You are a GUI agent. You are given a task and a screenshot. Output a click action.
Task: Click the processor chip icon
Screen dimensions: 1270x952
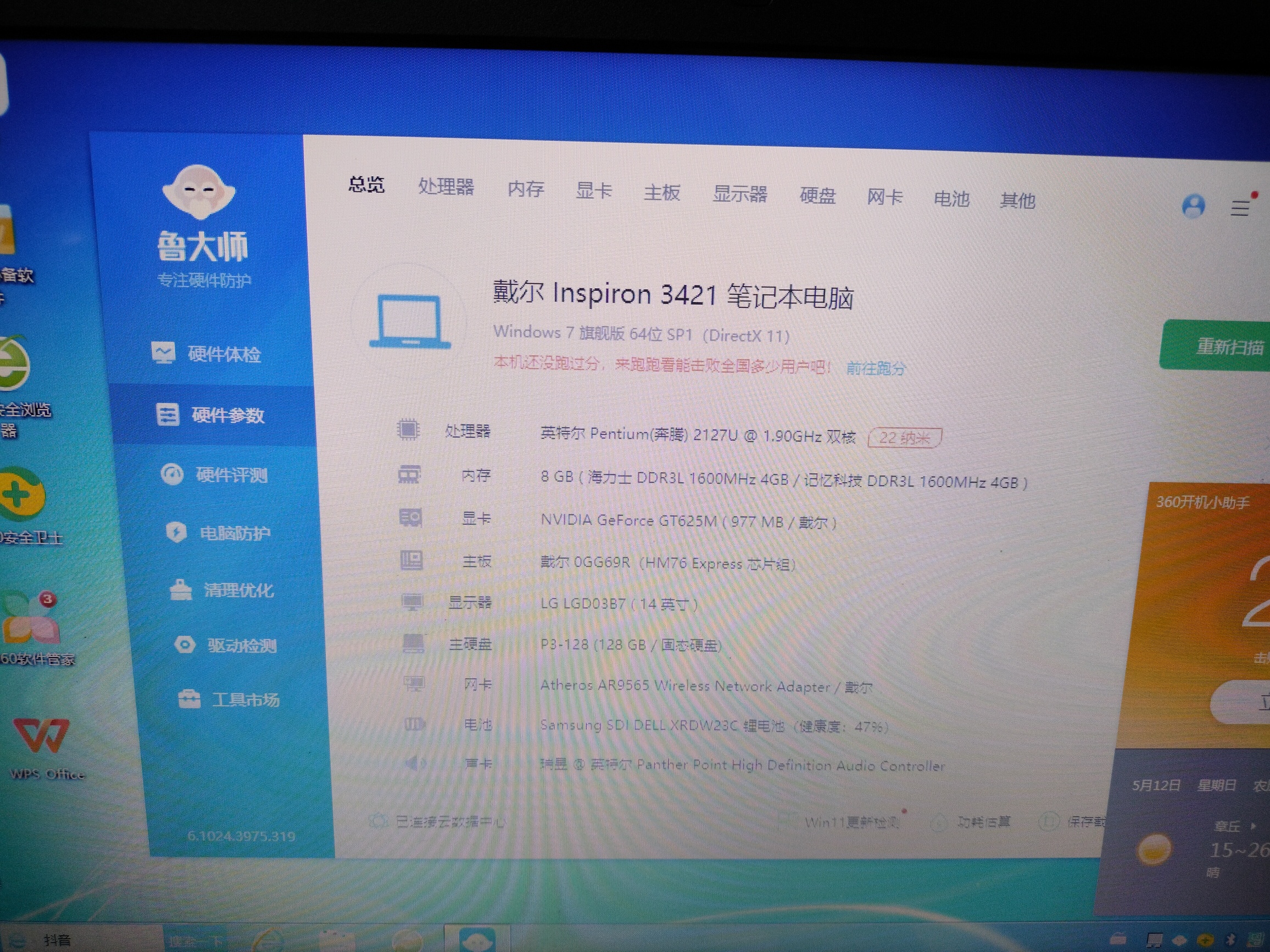(x=408, y=429)
